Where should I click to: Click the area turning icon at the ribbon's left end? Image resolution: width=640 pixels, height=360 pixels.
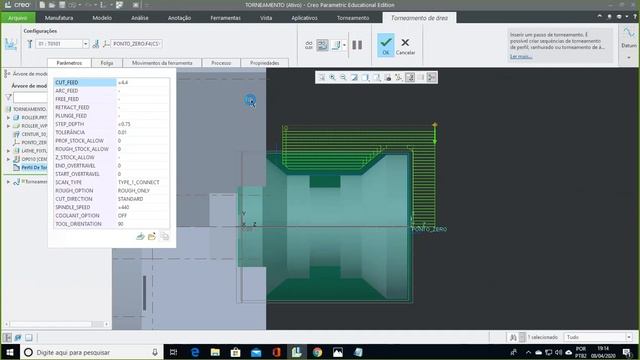(x=11, y=44)
